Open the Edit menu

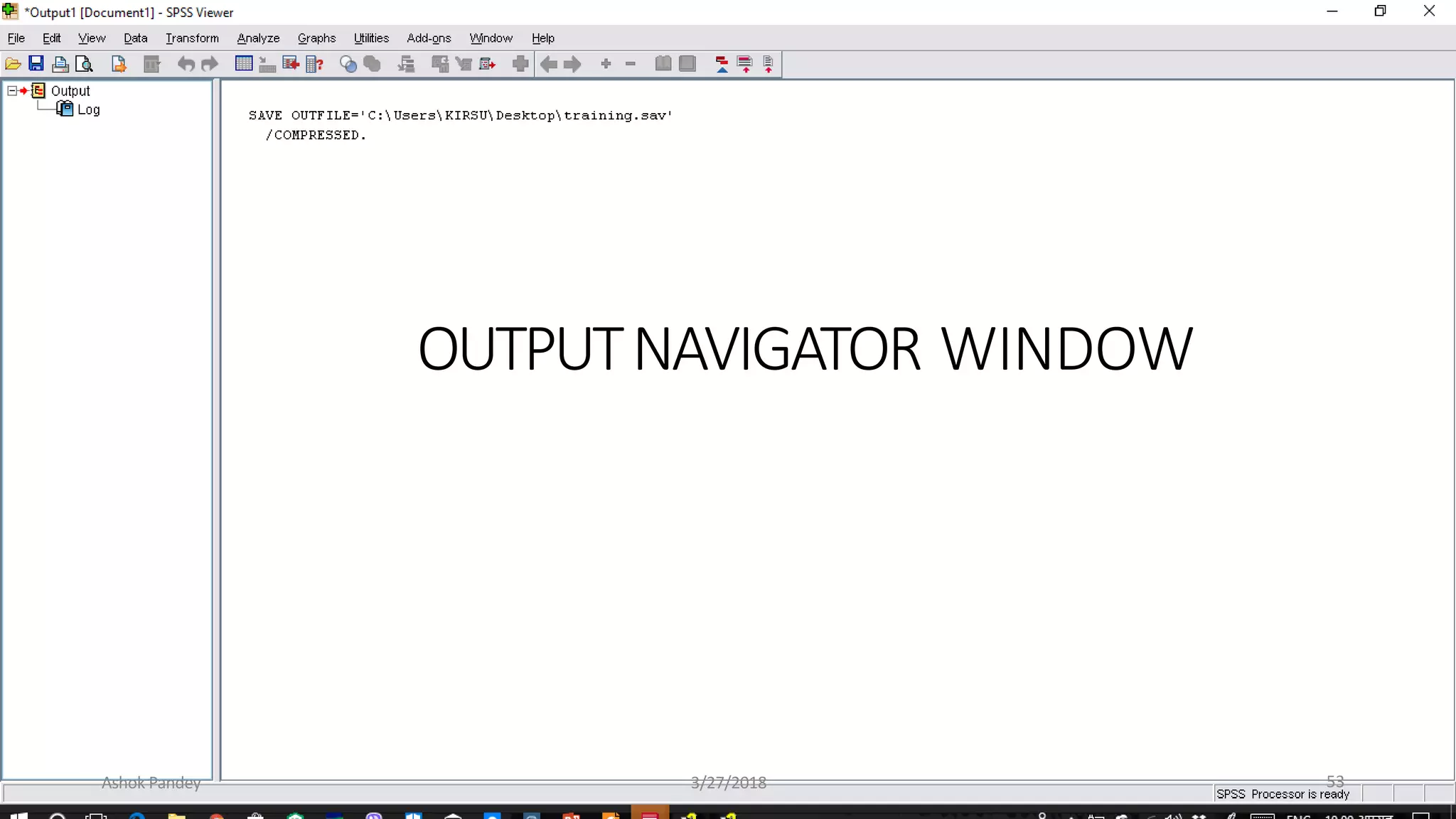click(52, 38)
